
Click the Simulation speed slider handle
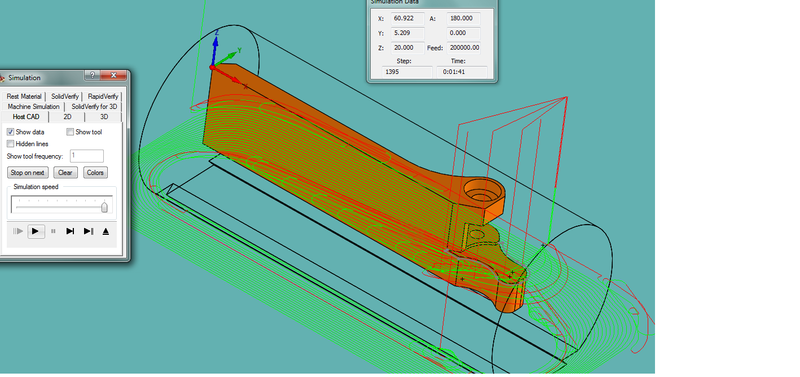click(105, 207)
